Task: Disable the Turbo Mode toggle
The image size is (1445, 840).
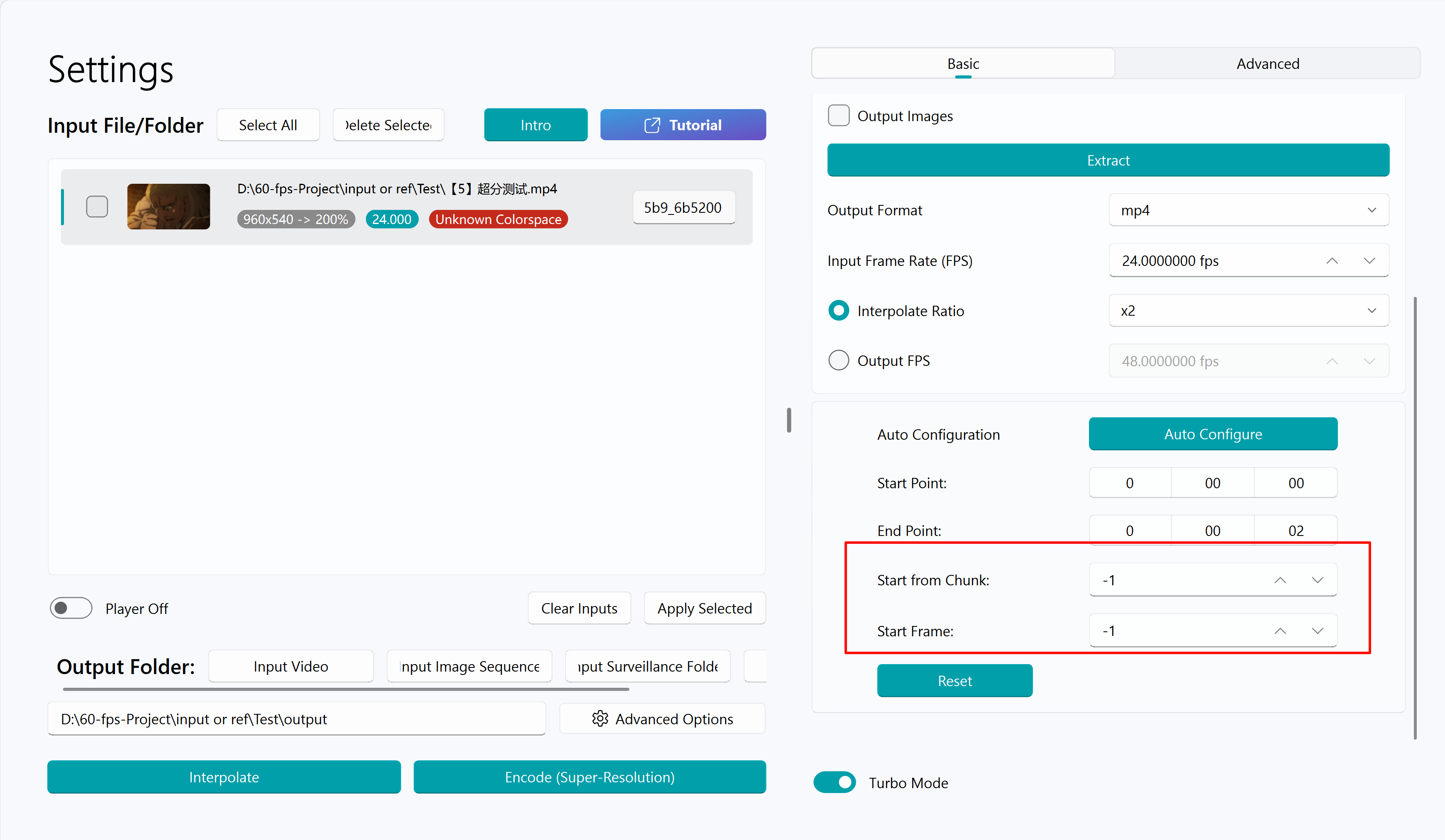Action: 835,782
